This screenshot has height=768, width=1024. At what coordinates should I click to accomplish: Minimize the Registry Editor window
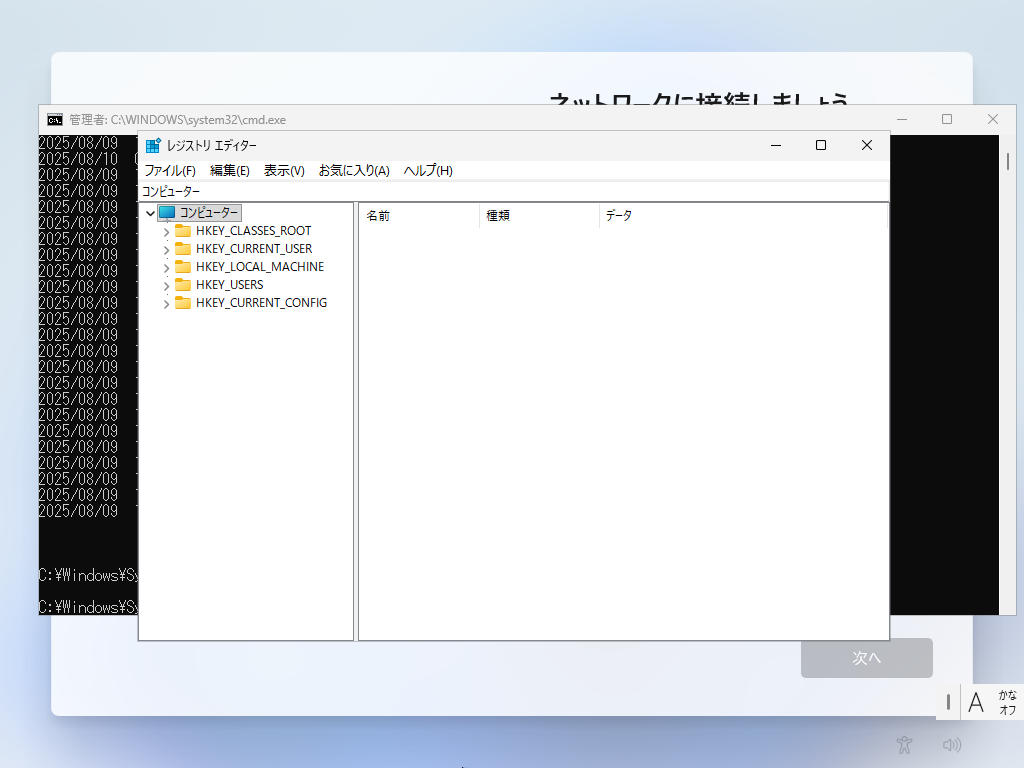click(x=776, y=145)
